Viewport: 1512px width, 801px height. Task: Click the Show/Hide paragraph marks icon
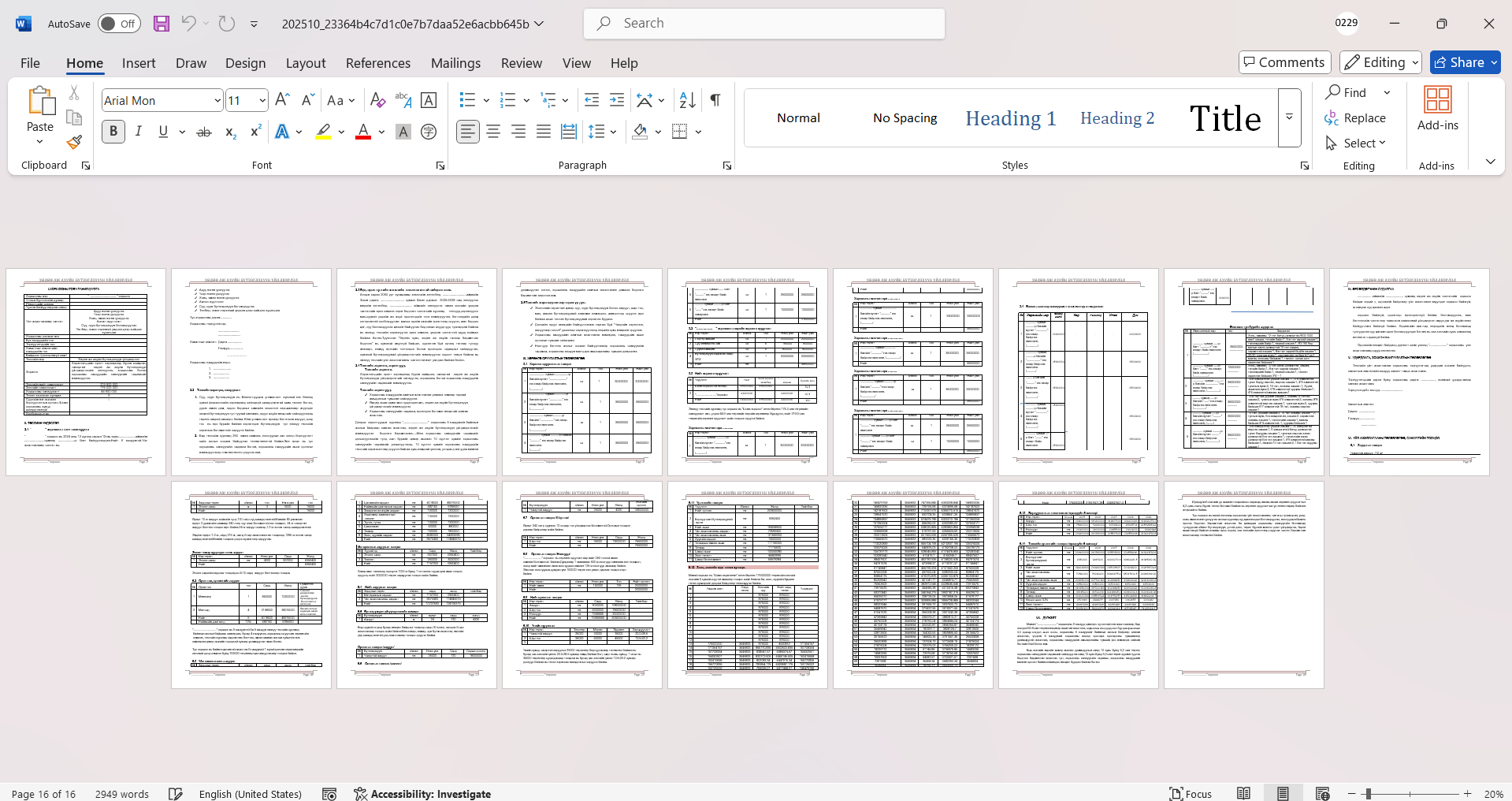[x=715, y=100]
